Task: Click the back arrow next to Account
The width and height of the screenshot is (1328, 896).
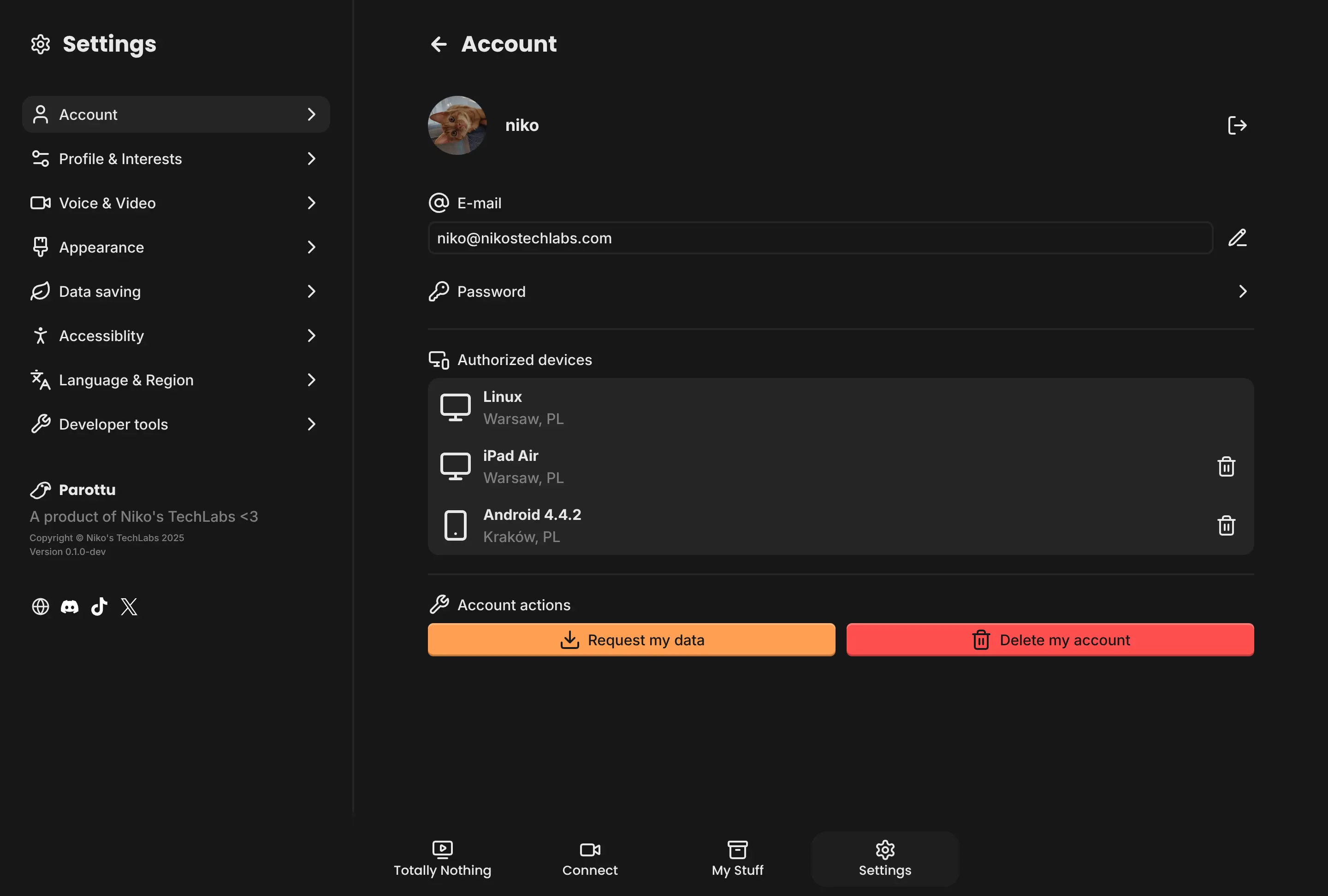Action: click(x=438, y=44)
